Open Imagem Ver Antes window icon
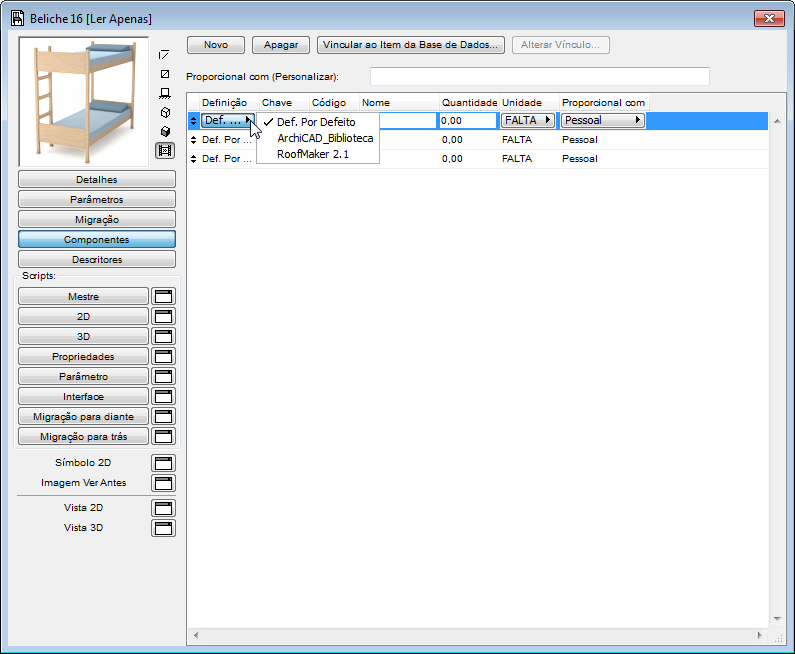795x654 pixels. pos(163,483)
